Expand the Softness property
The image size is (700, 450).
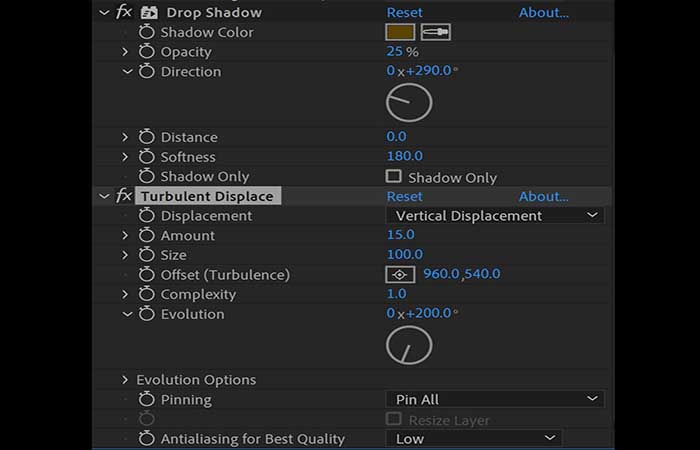point(125,157)
